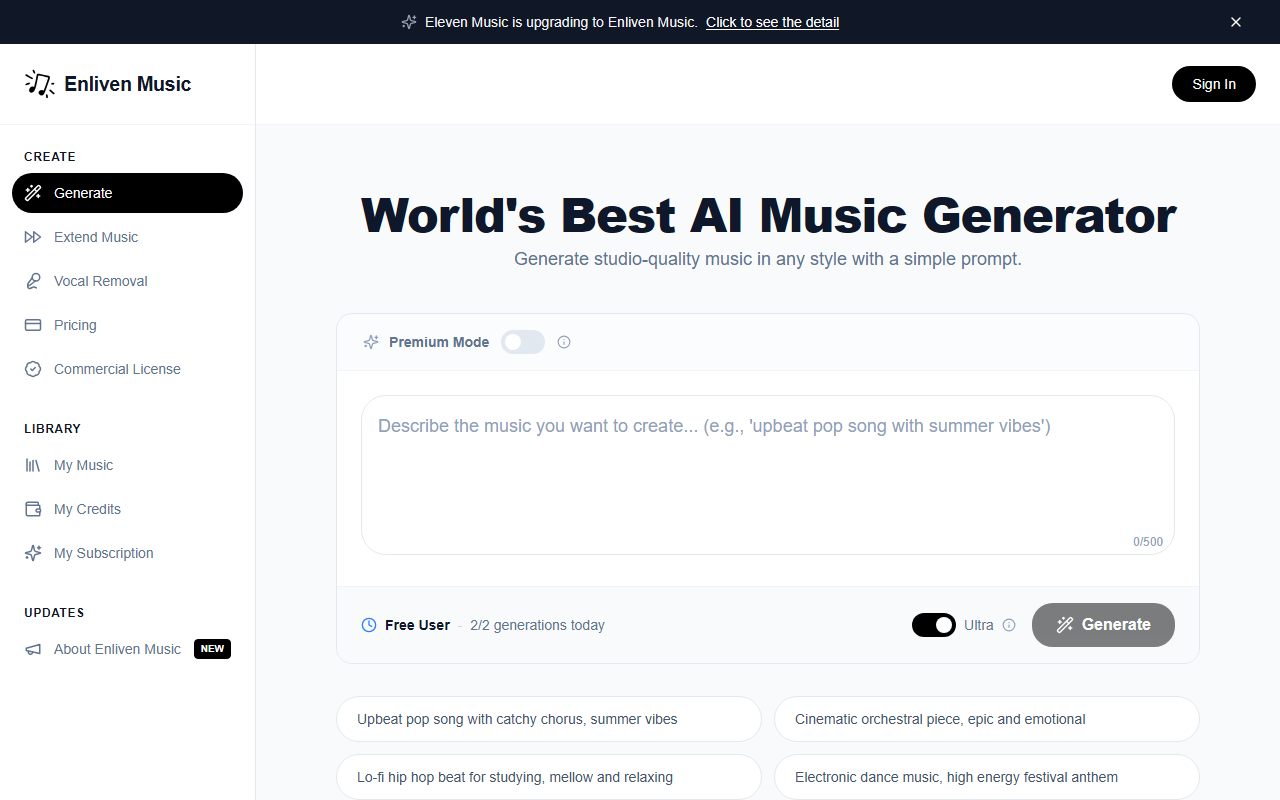Click the library icon beside My Music

33,465
